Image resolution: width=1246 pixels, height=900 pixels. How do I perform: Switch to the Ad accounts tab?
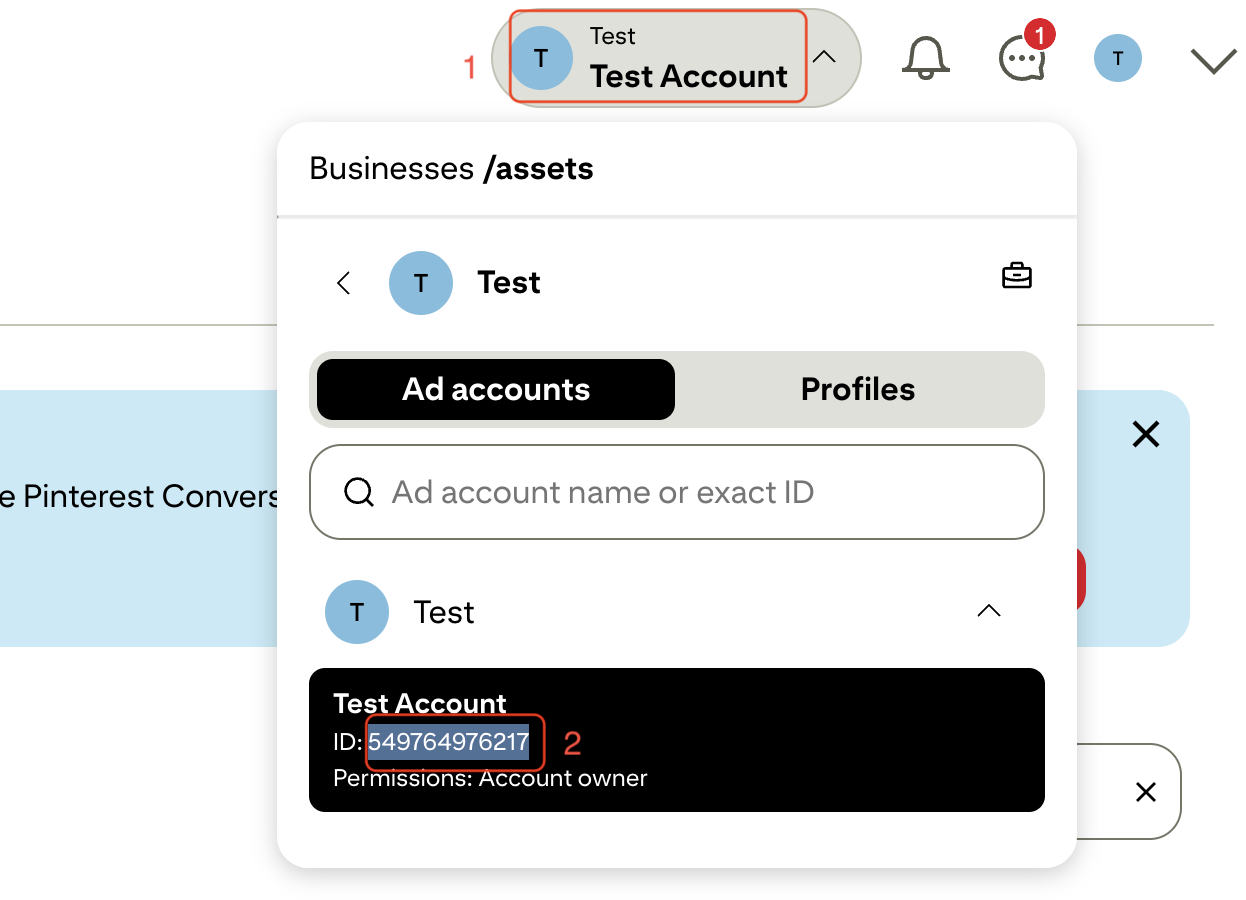point(496,389)
